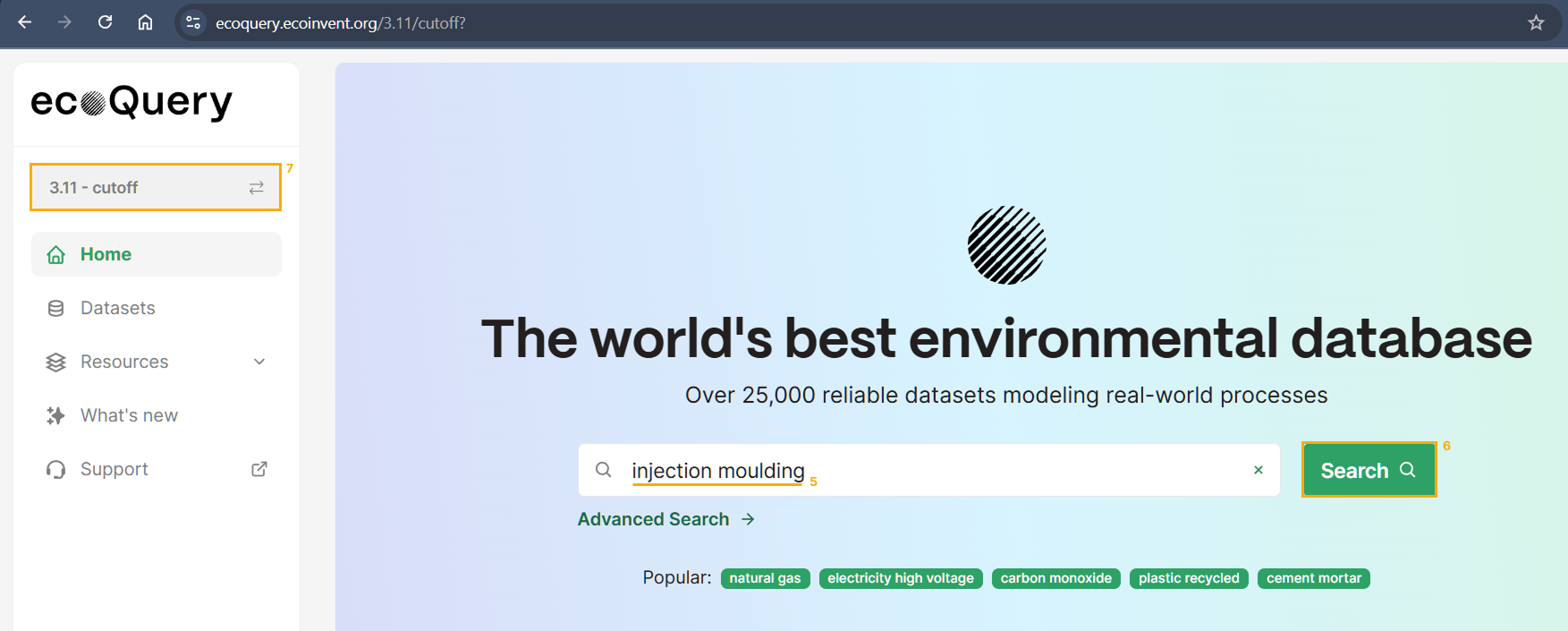Click the What's new sparkle icon
1568x631 pixels.
(x=55, y=415)
